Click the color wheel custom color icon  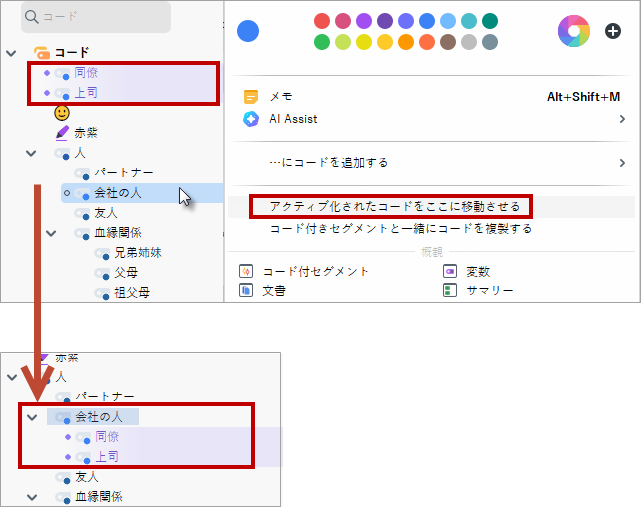pyautogui.click(x=574, y=31)
